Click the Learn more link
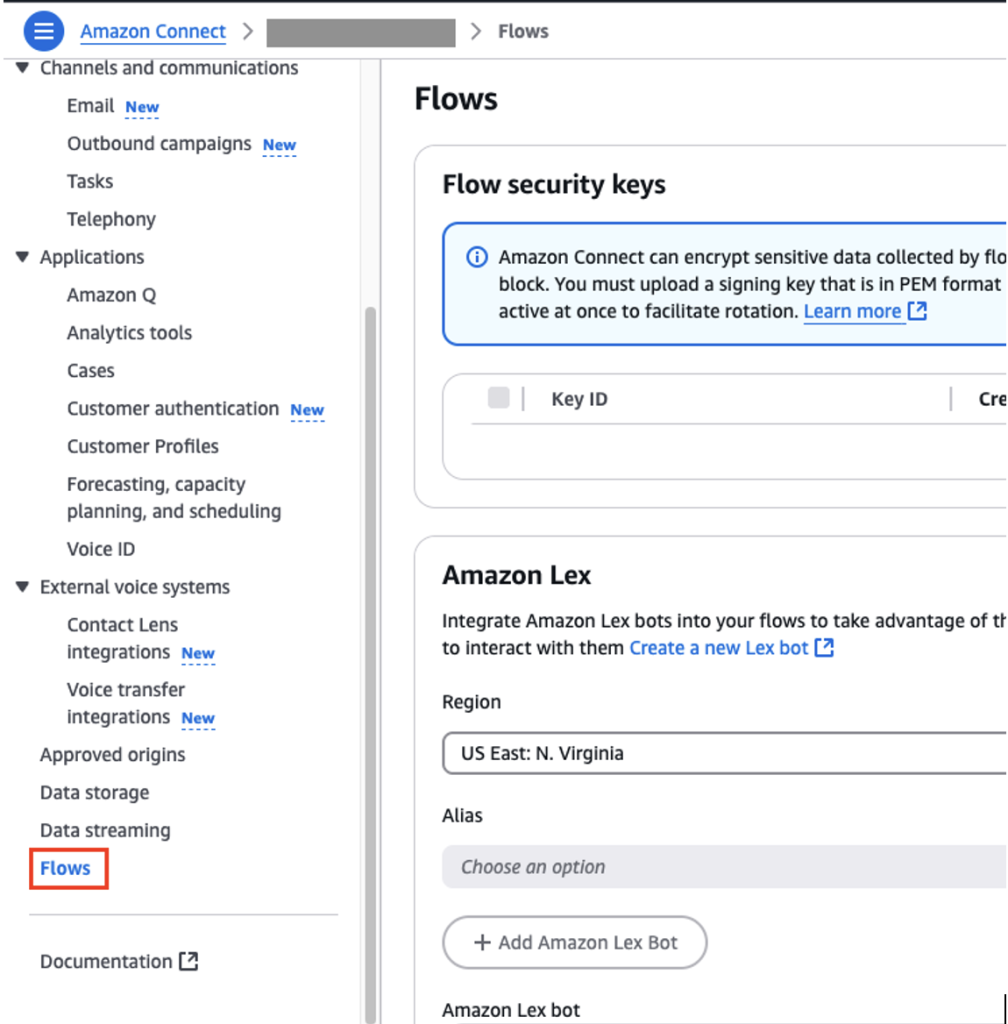Screen dimensions: 1008x1024 point(852,312)
